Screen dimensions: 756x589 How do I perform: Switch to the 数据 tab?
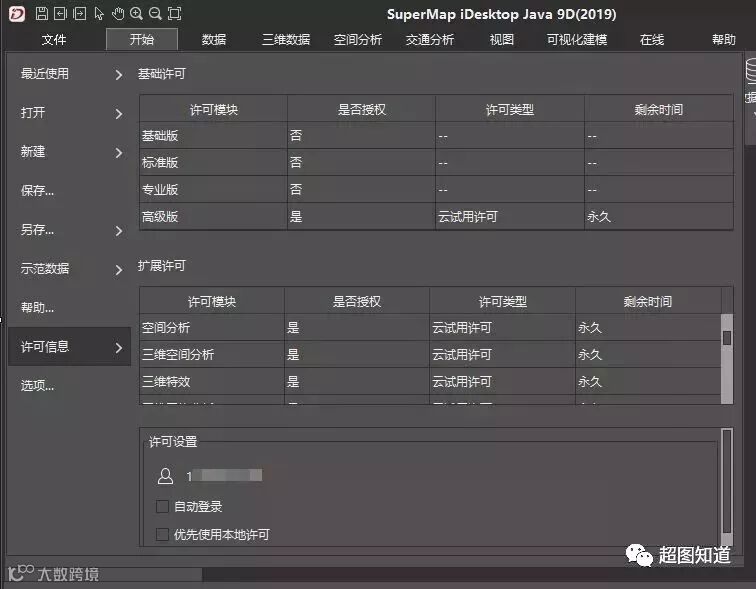coord(214,40)
